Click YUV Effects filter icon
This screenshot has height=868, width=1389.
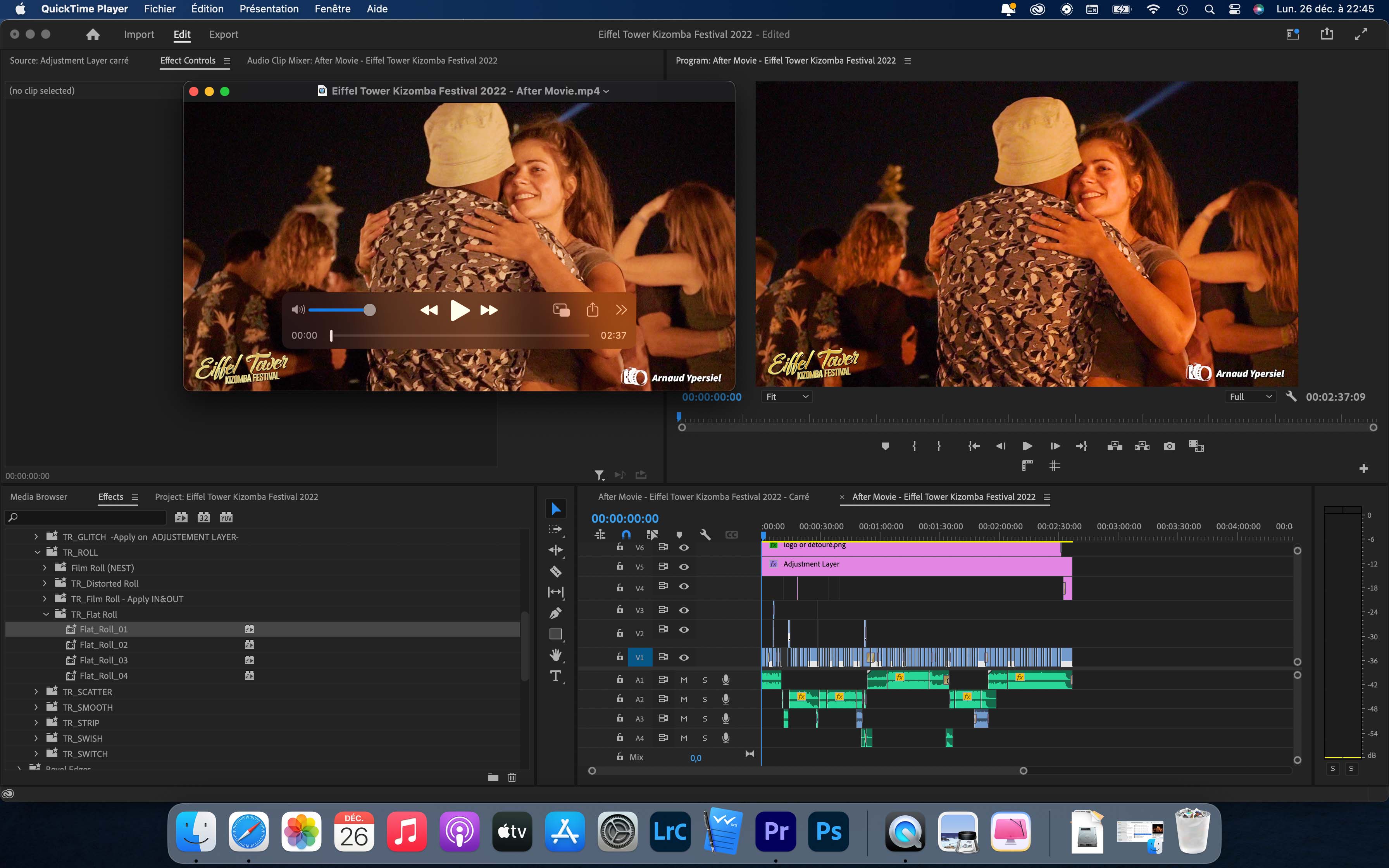click(226, 517)
